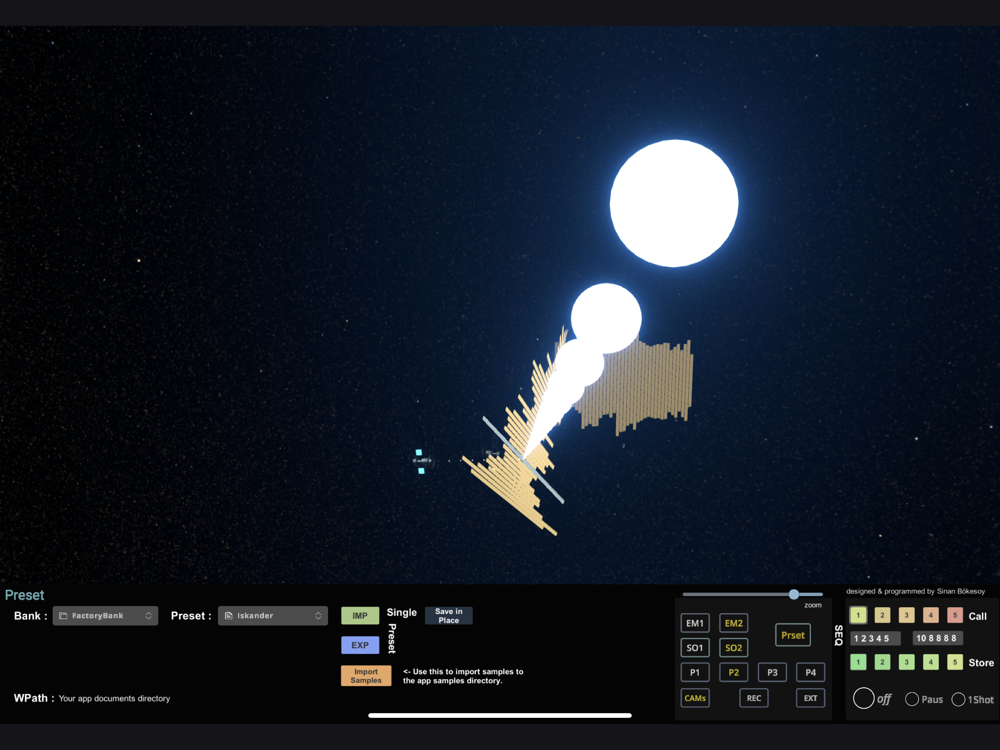Click the sequence durations field 10 8 8 8 8
This screenshot has height=750, width=1000.
(938, 638)
